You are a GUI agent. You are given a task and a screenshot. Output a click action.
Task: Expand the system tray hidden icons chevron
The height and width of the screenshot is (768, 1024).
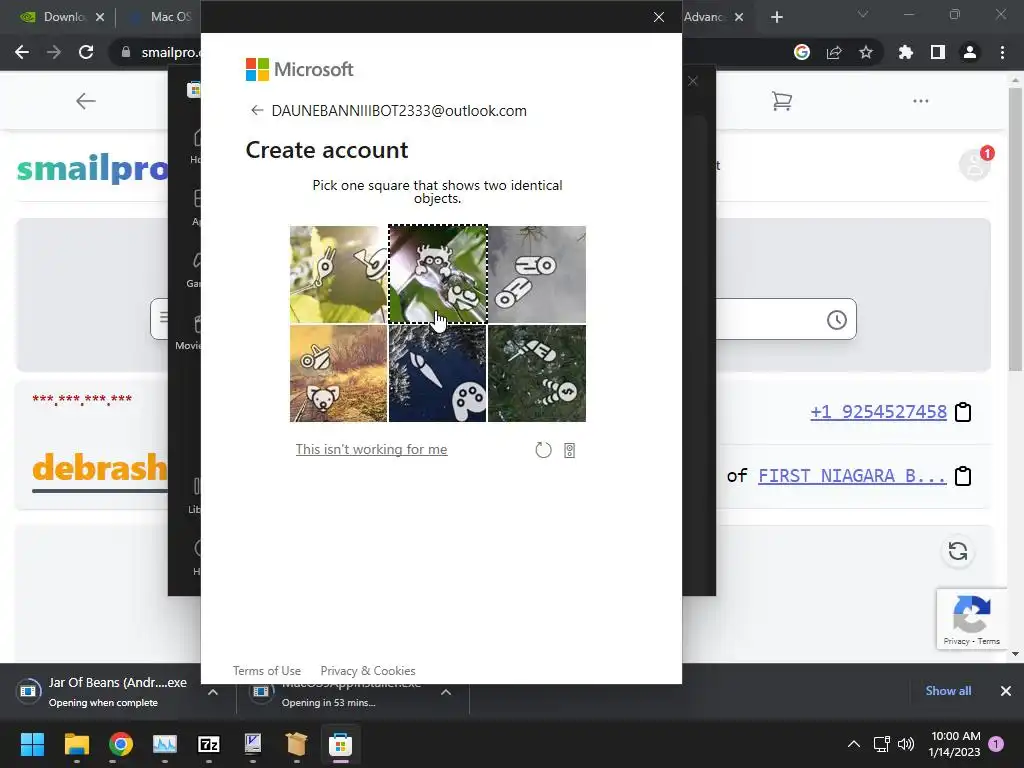click(854, 744)
